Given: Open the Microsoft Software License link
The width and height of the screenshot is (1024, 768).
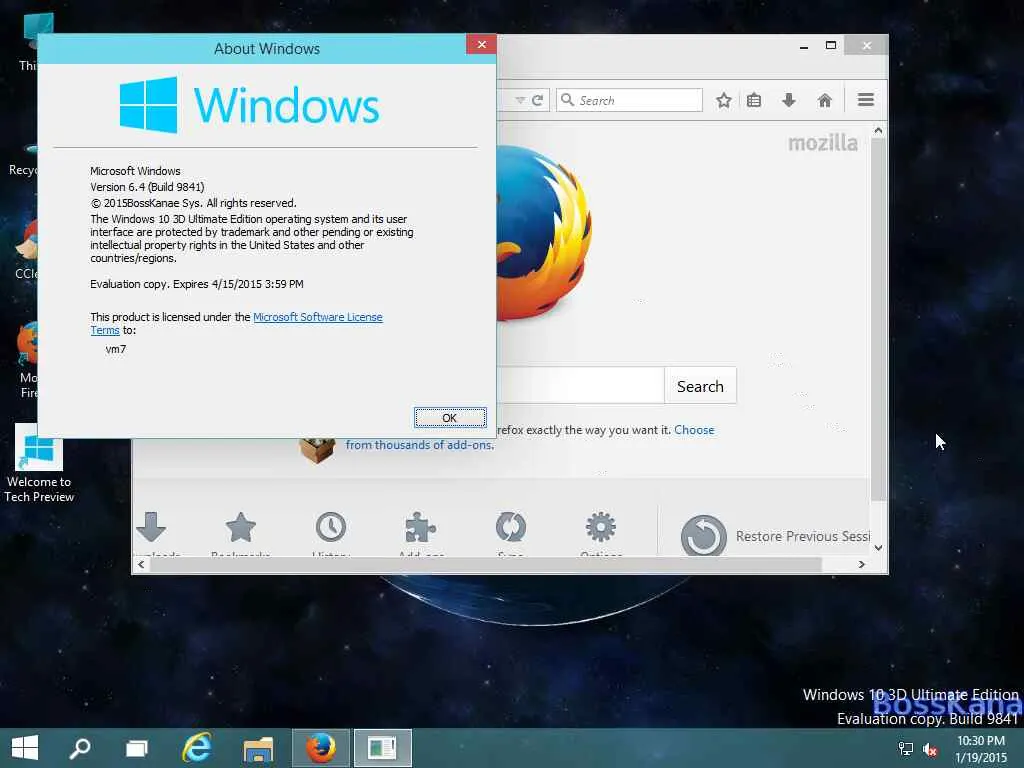Looking at the screenshot, I should [x=317, y=317].
